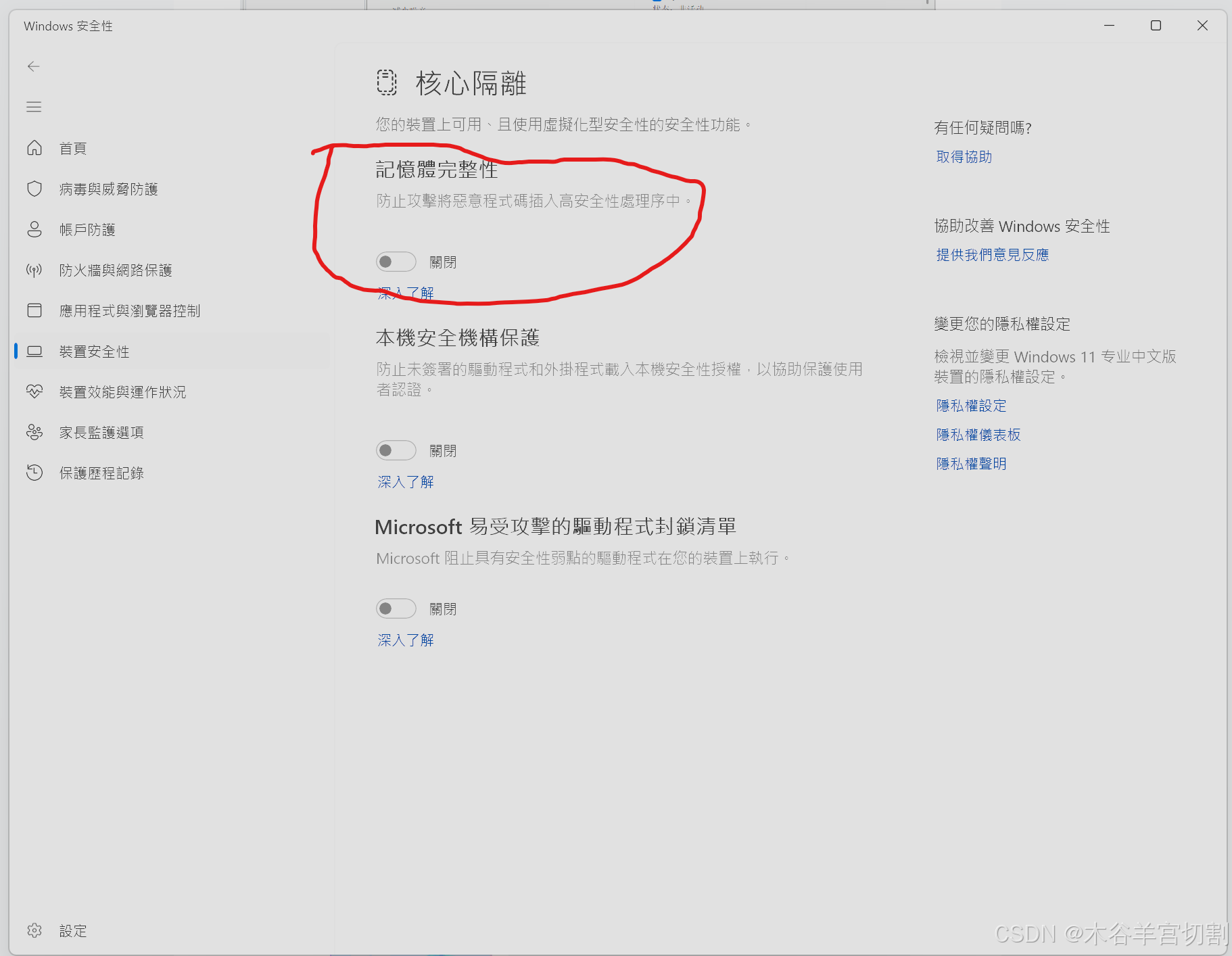Click the Windows 安全性 window title

point(68,26)
